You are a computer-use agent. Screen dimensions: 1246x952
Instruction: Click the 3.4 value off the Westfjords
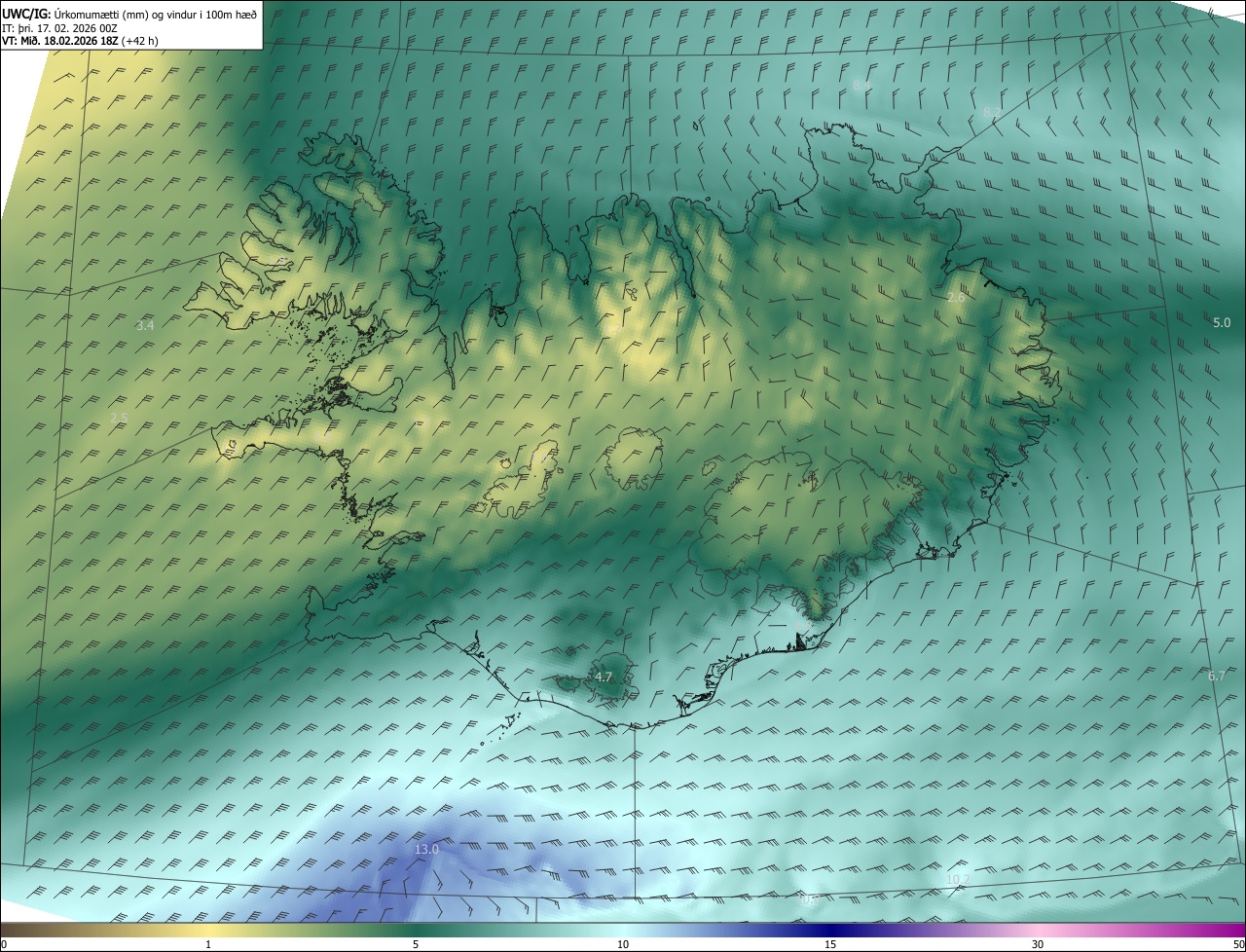(x=145, y=325)
